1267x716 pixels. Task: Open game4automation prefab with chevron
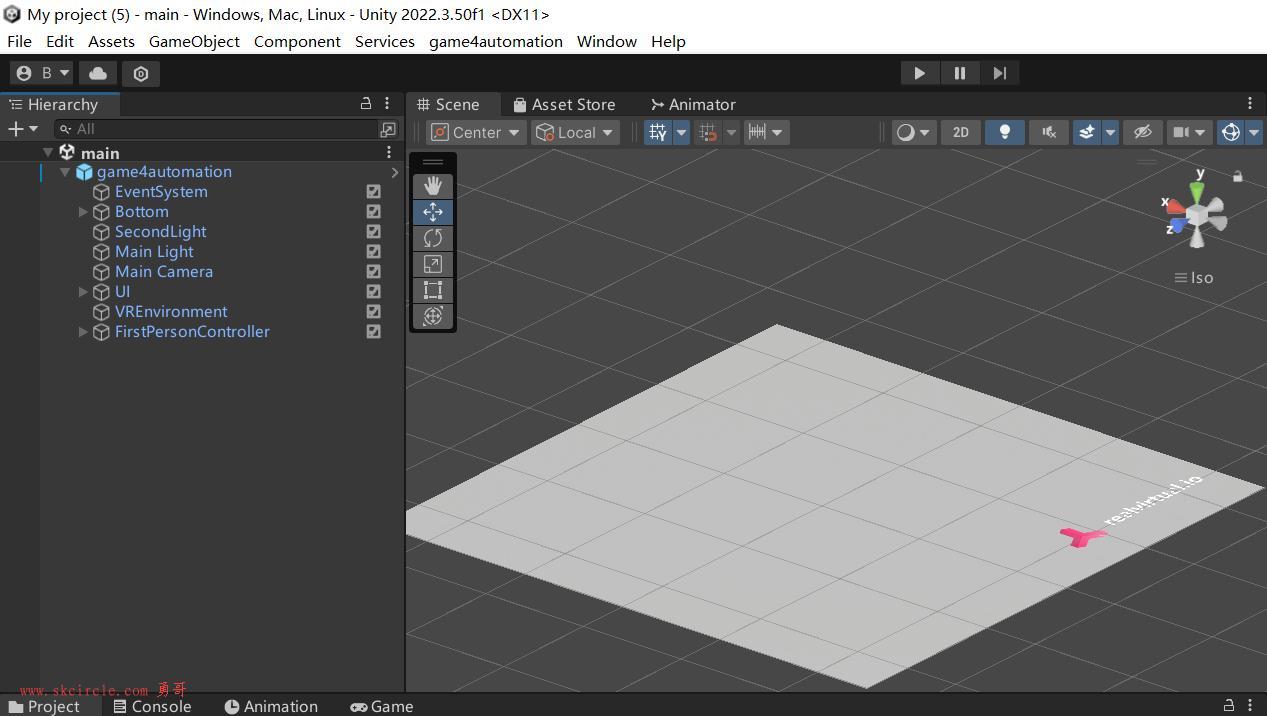coord(394,172)
